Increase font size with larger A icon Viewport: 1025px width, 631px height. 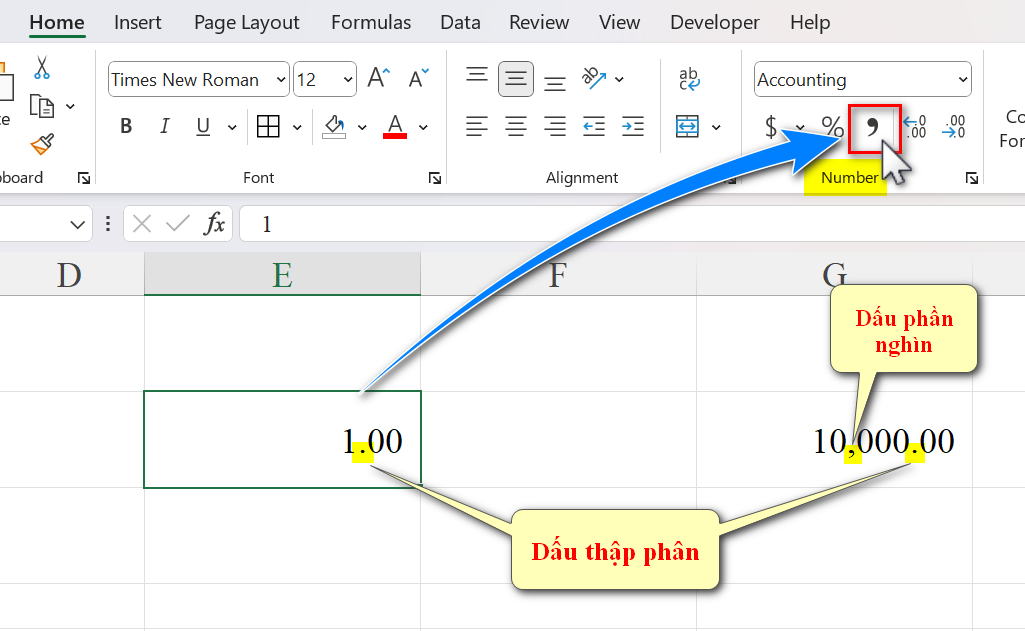(377, 78)
